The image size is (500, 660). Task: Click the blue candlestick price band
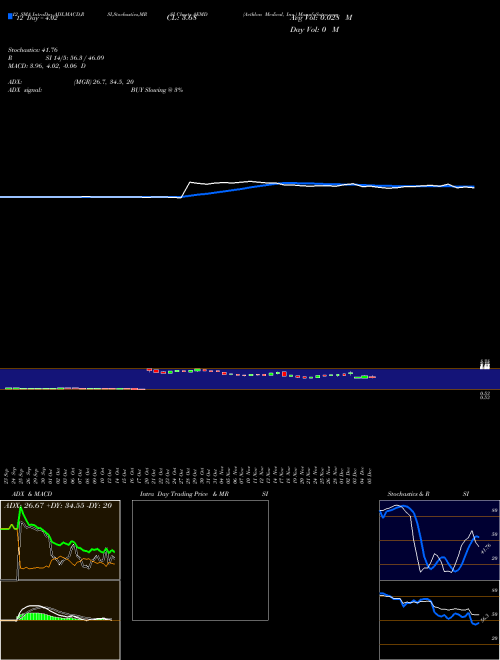click(250, 379)
